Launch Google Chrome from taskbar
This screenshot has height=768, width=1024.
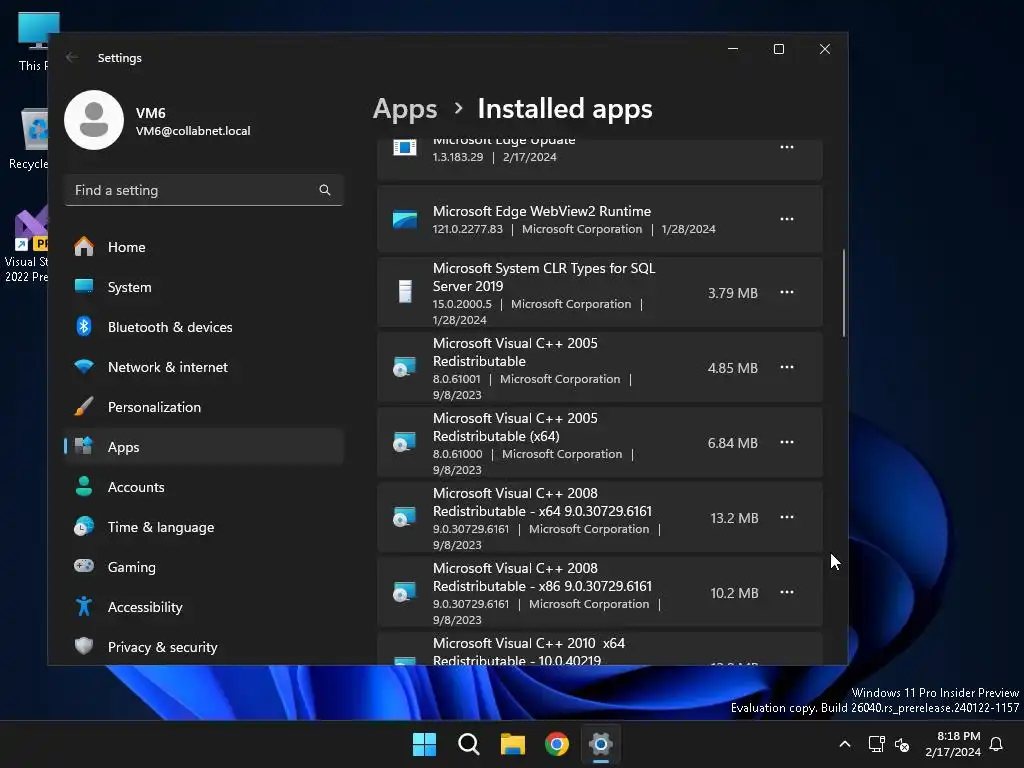[556, 744]
